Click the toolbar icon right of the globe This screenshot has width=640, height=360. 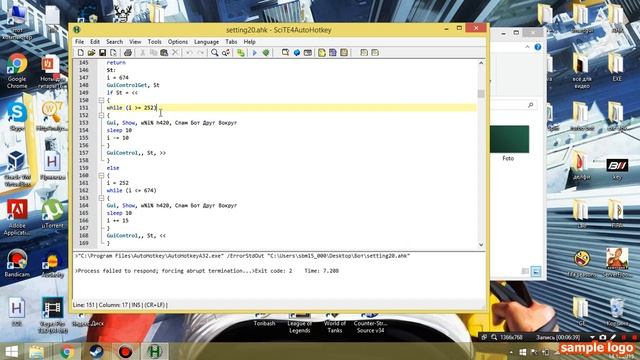click(x=308, y=53)
